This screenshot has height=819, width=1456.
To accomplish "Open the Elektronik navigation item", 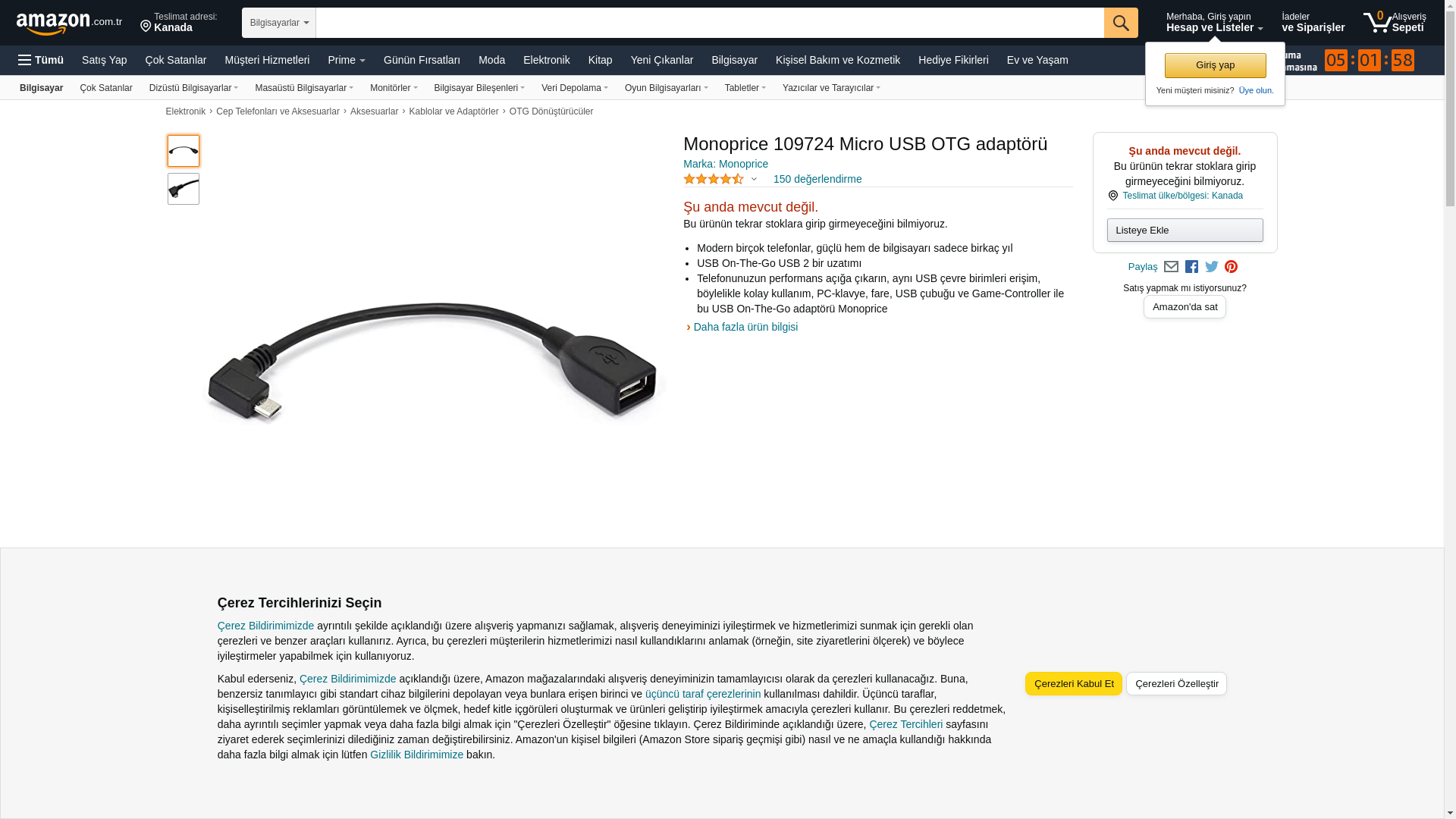I will pos(546,60).
